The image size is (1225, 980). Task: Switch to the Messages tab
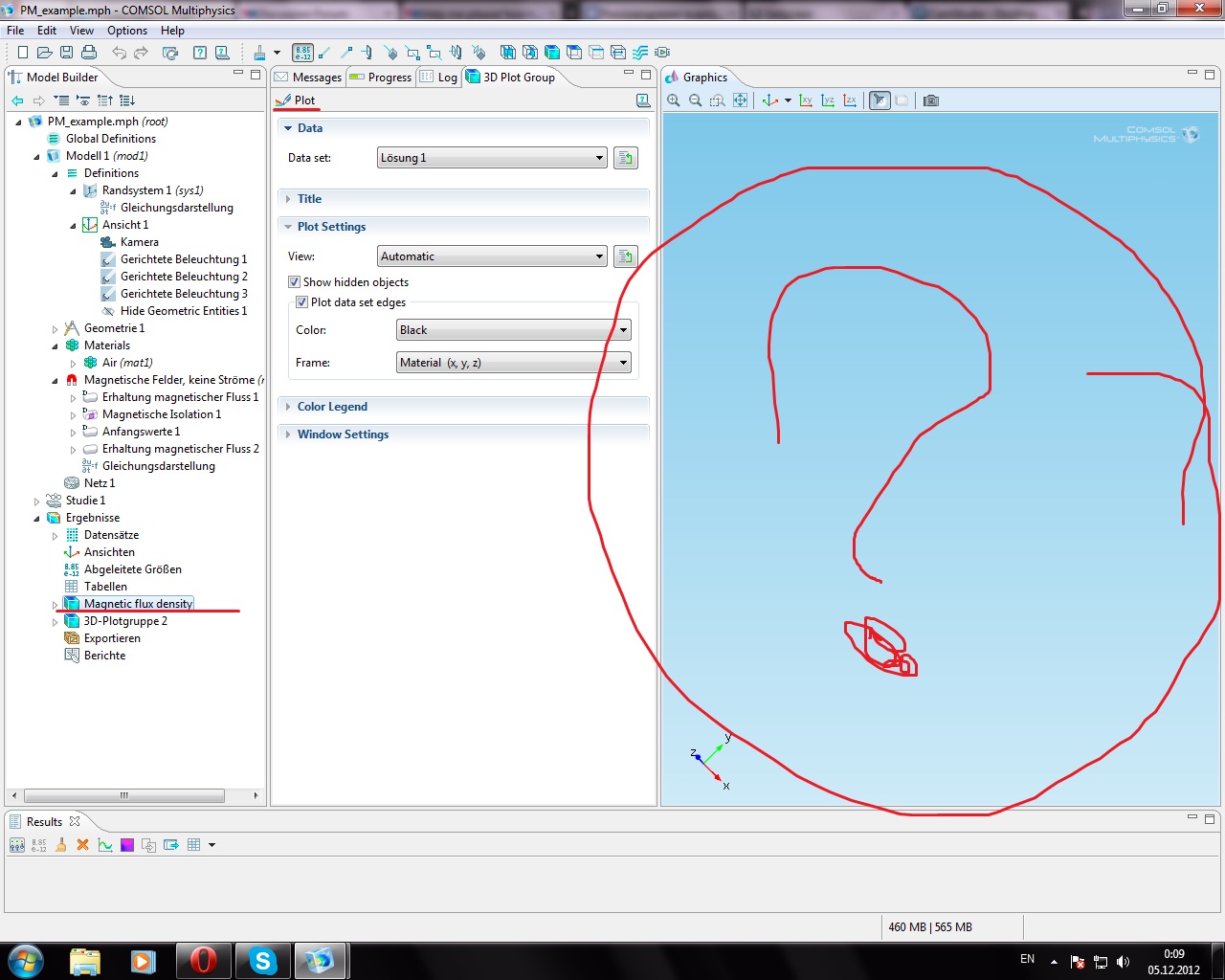(308, 78)
